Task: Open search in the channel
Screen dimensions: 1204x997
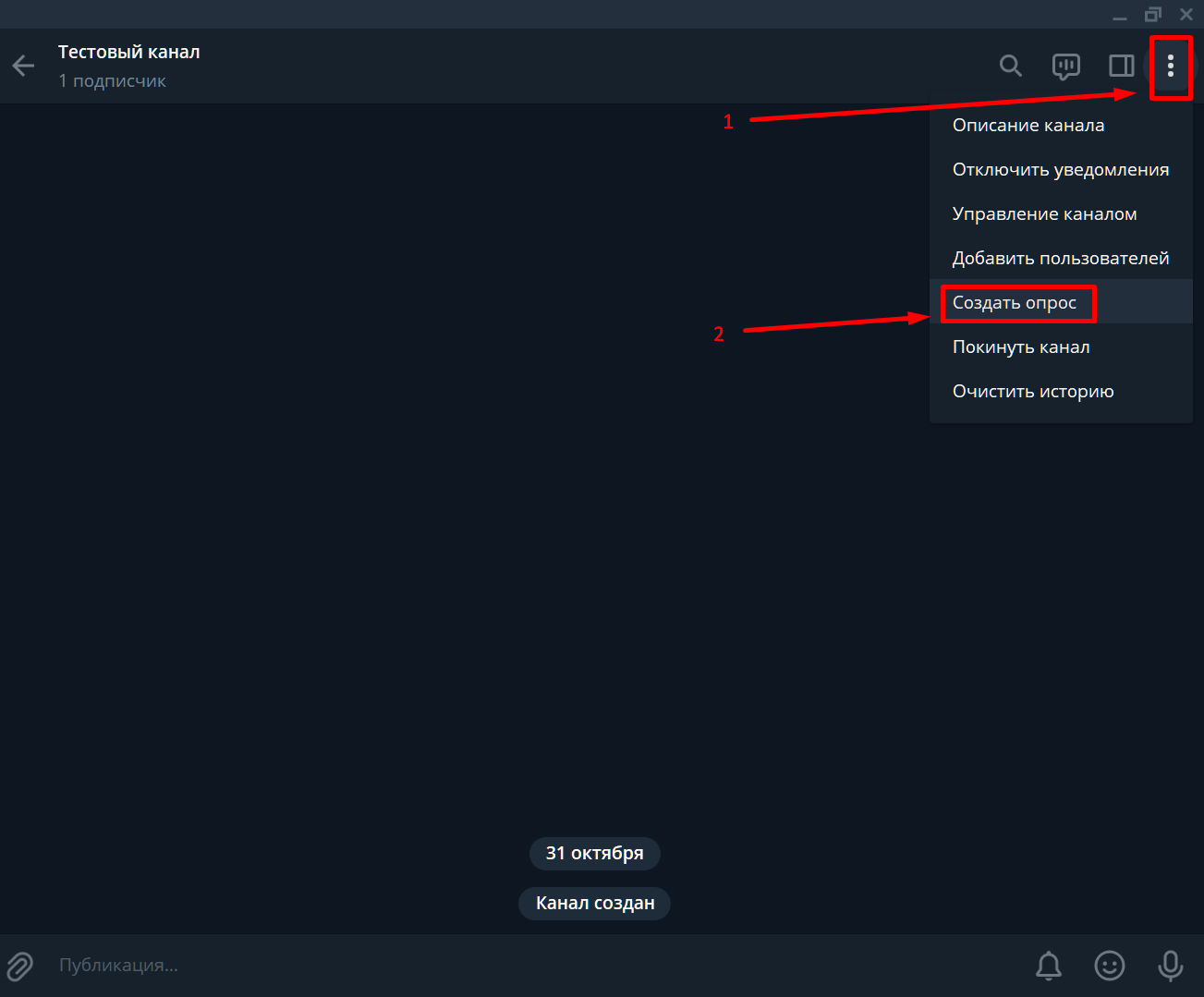Action: [x=1011, y=66]
